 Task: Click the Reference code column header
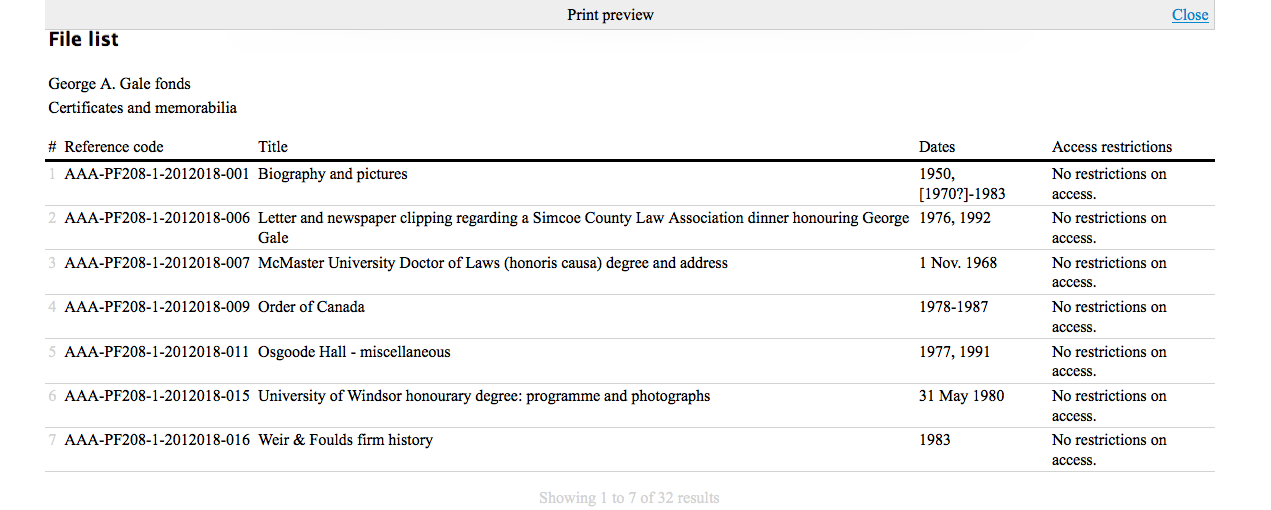pos(114,147)
